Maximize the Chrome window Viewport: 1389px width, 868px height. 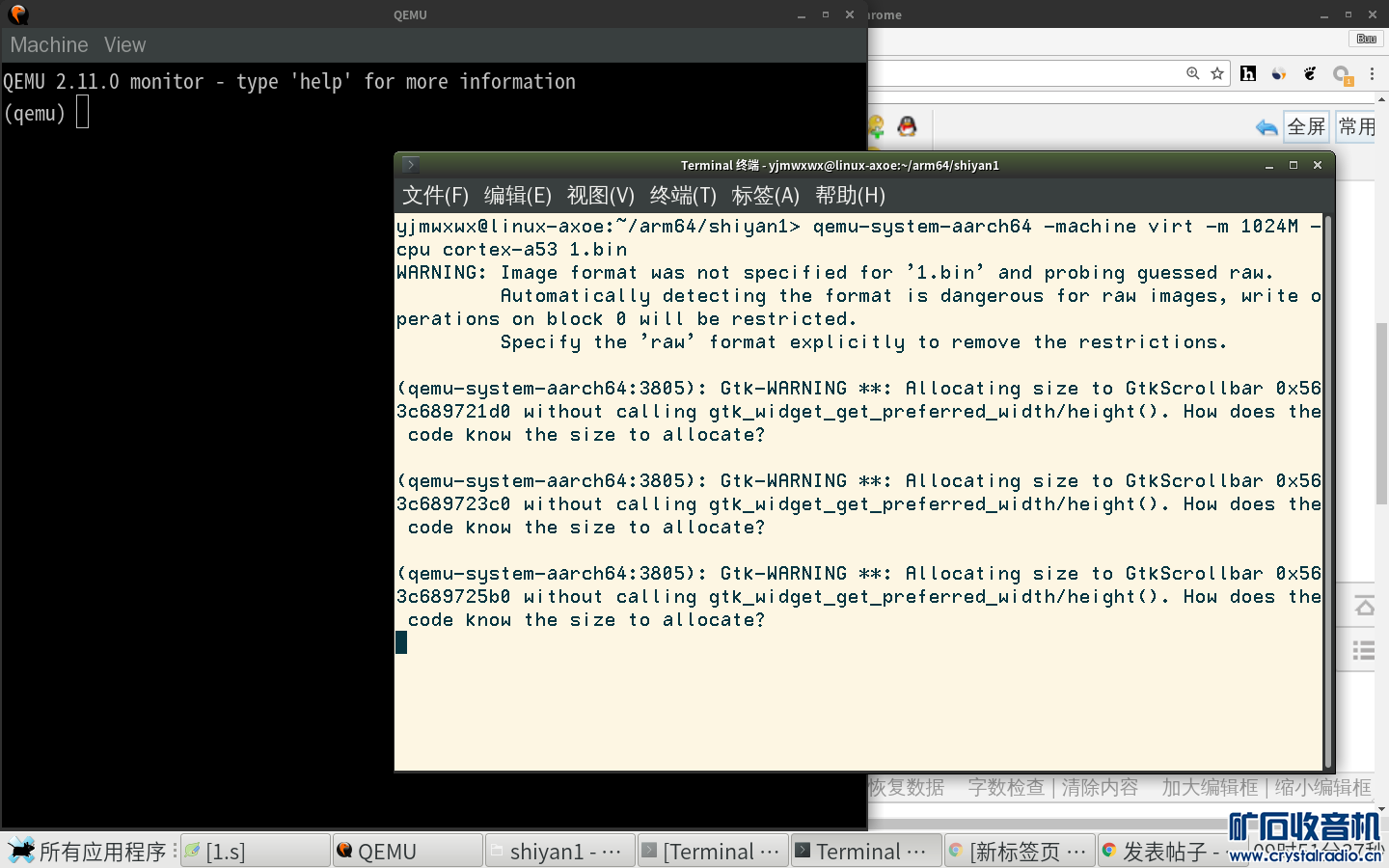click(1348, 14)
